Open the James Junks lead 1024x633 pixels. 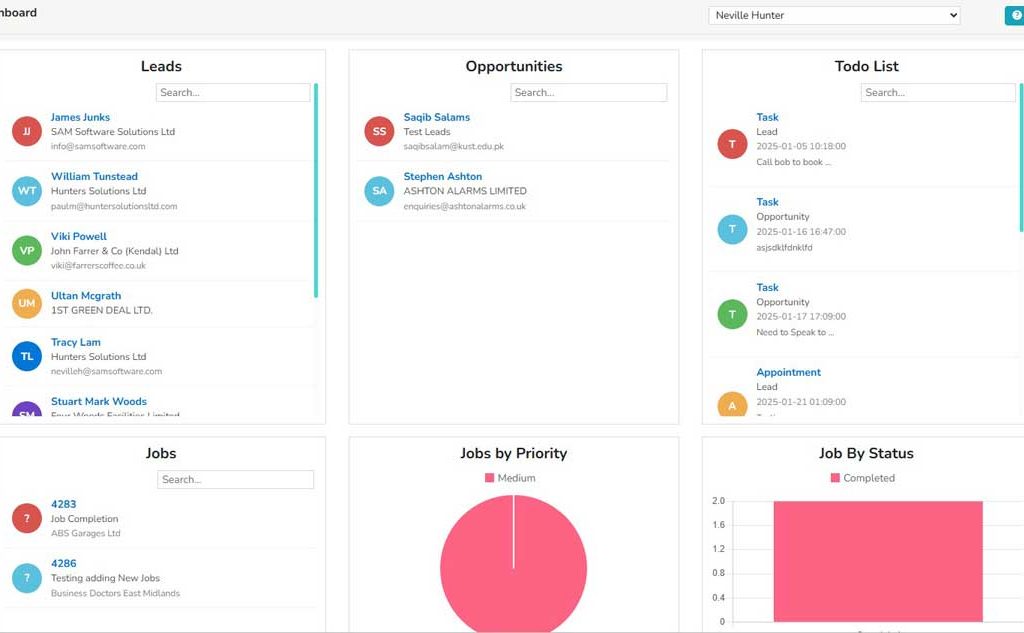pyautogui.click(x=78, y=117)
